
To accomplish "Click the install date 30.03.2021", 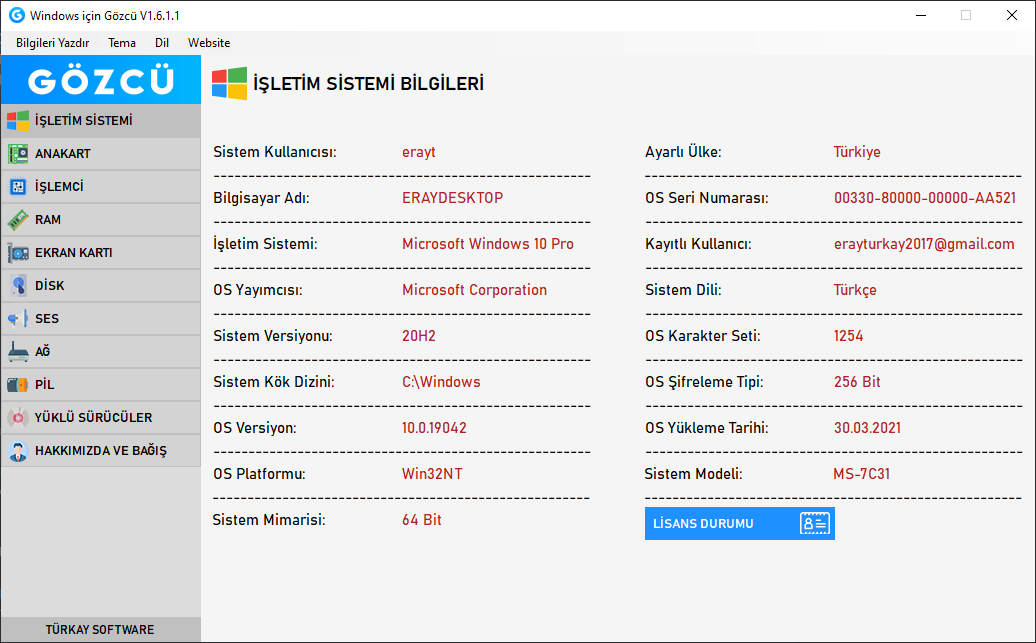I will tap(868, 428).
